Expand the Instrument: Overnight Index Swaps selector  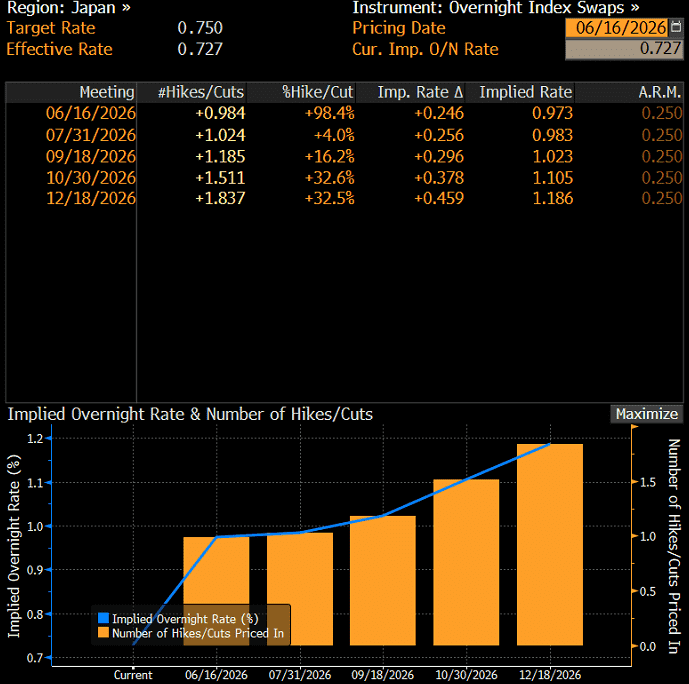(x=496, y=7)
